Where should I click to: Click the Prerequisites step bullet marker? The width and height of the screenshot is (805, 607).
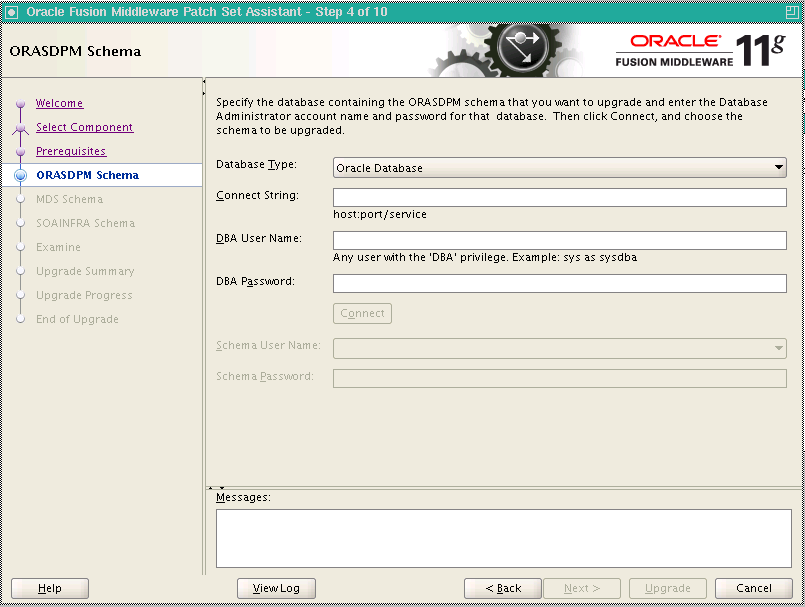pos(21,151)
